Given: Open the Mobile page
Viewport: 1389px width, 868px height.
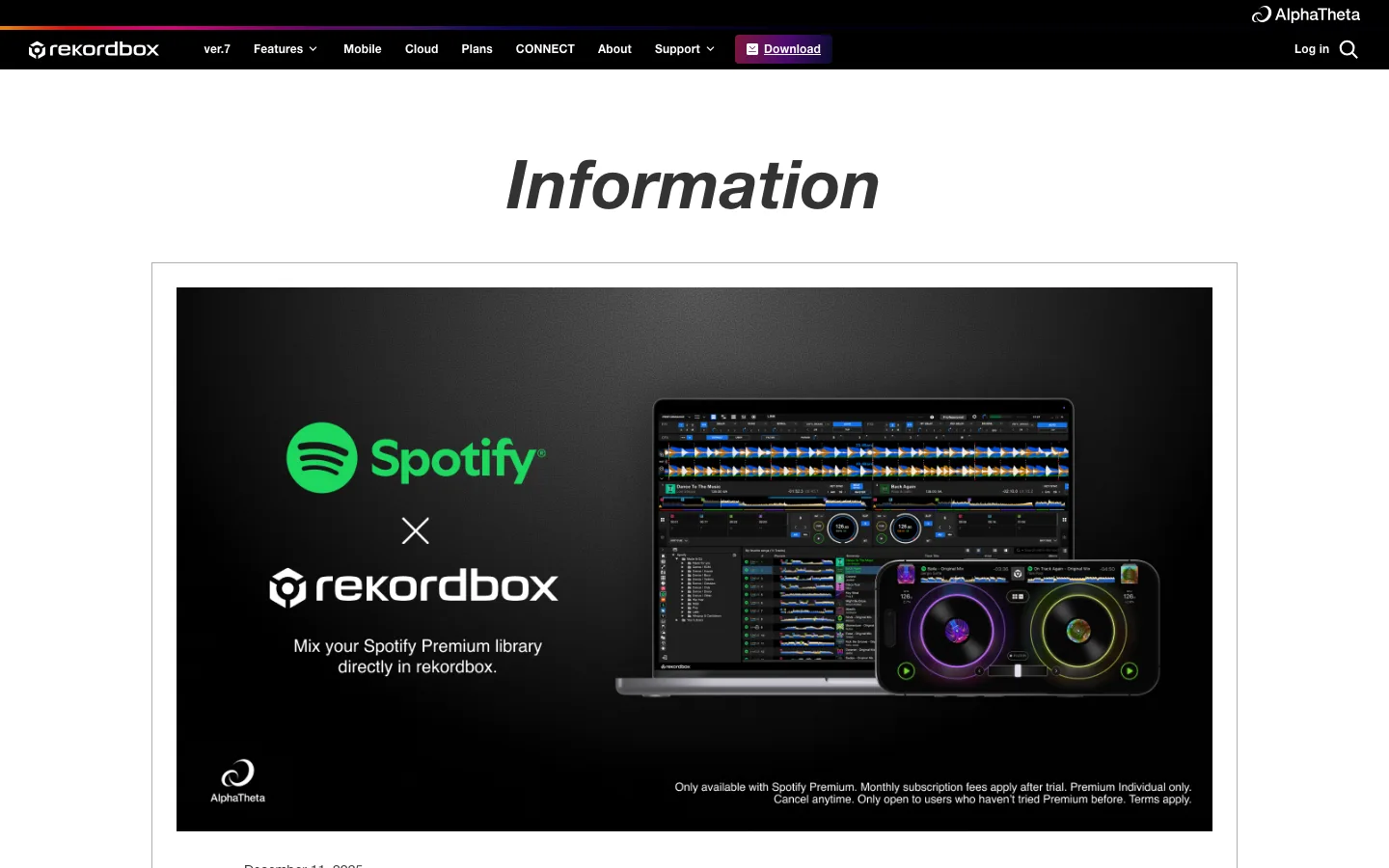Looking at the screenshot, I should [363, 49].
